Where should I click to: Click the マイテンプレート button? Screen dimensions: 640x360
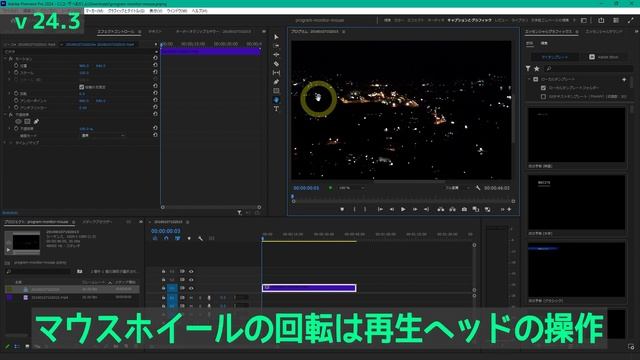555,57
